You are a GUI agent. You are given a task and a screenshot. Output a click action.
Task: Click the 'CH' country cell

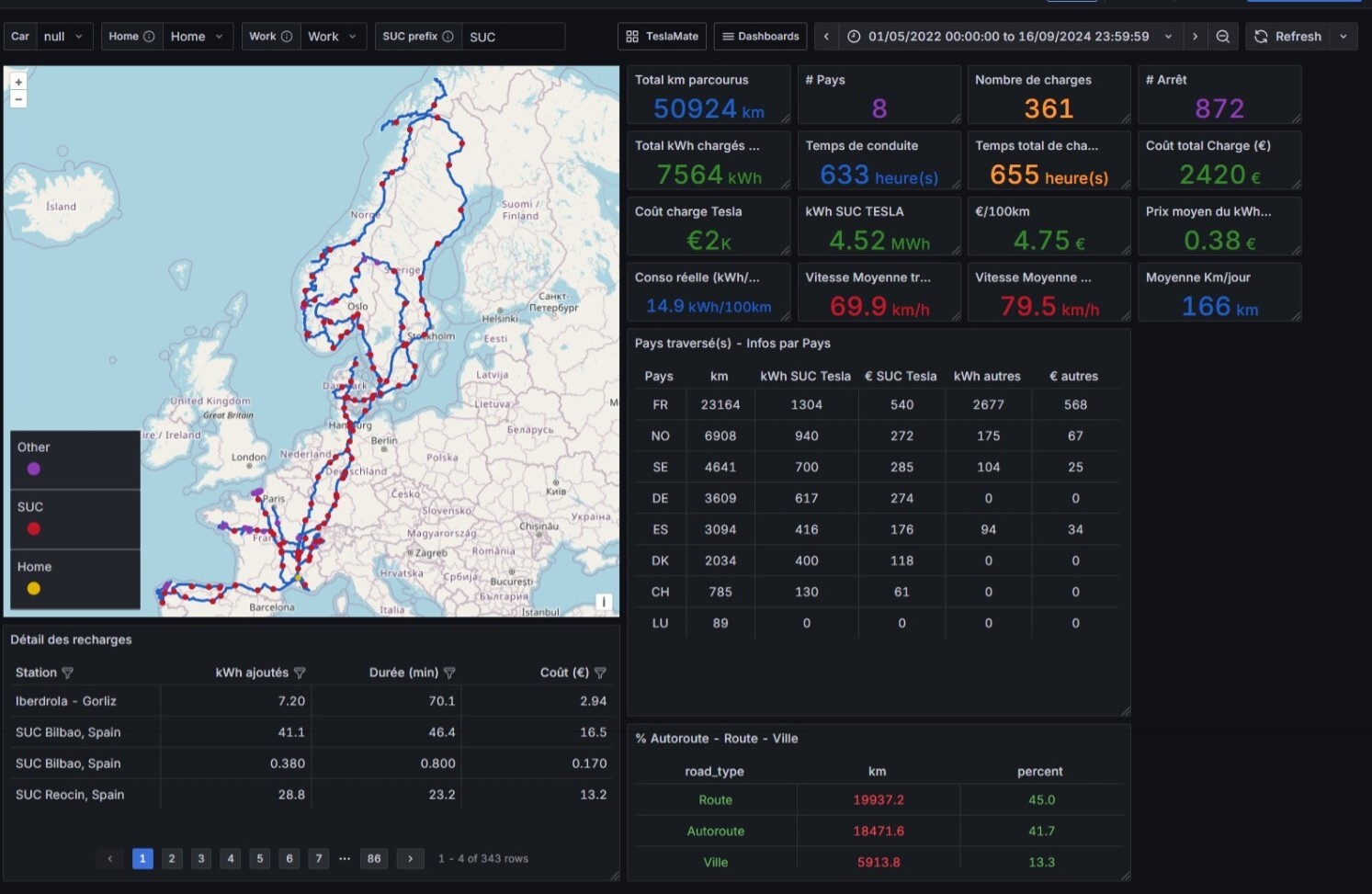coord(660,592)
